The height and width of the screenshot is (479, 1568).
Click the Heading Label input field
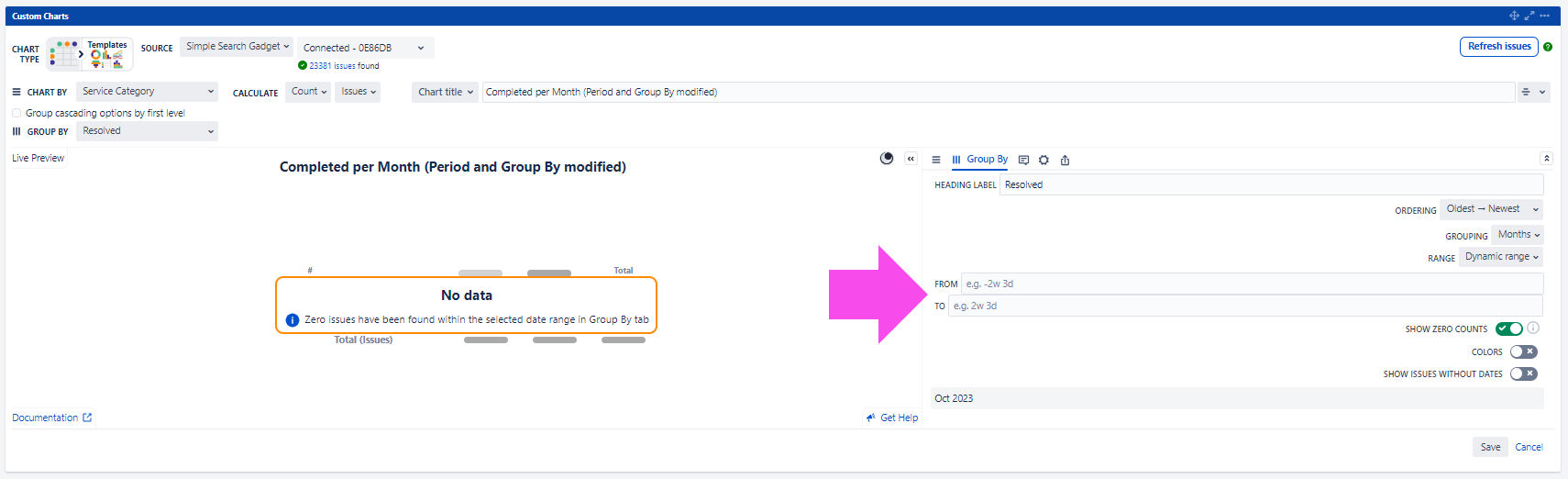click(x=1271, y=184)
